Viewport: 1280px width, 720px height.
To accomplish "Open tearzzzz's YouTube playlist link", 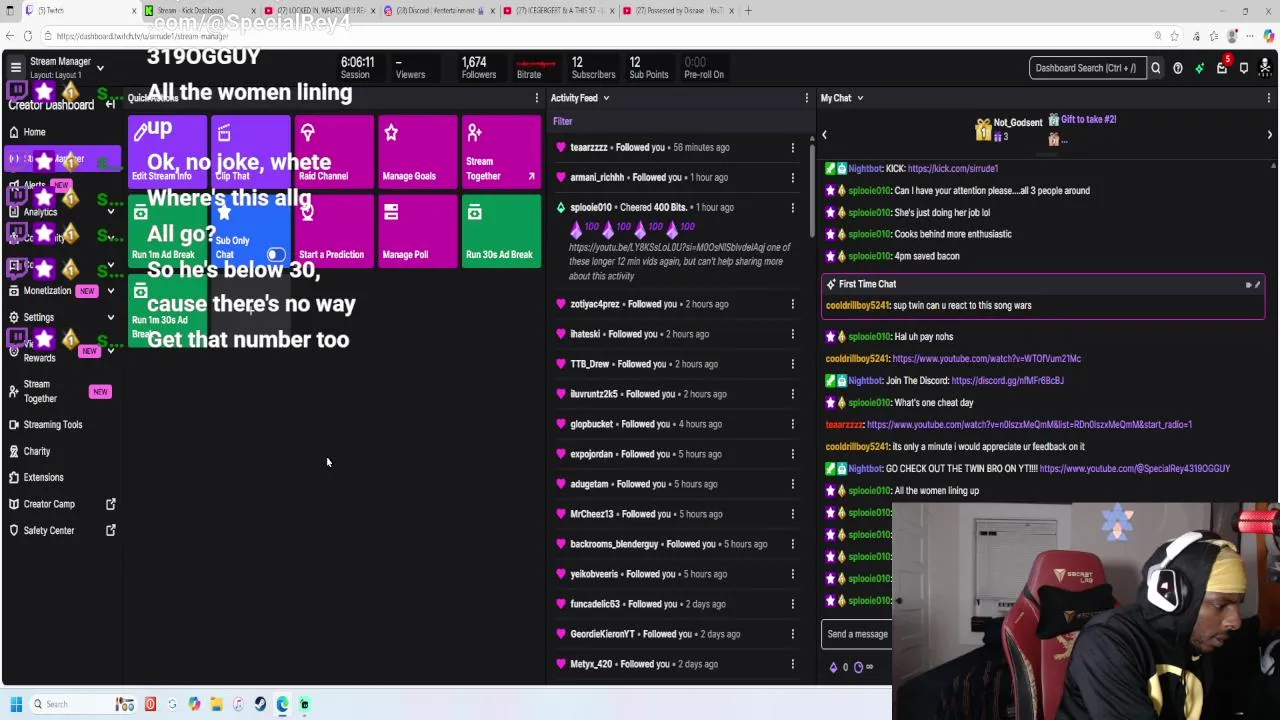I will coord(1029,425).
